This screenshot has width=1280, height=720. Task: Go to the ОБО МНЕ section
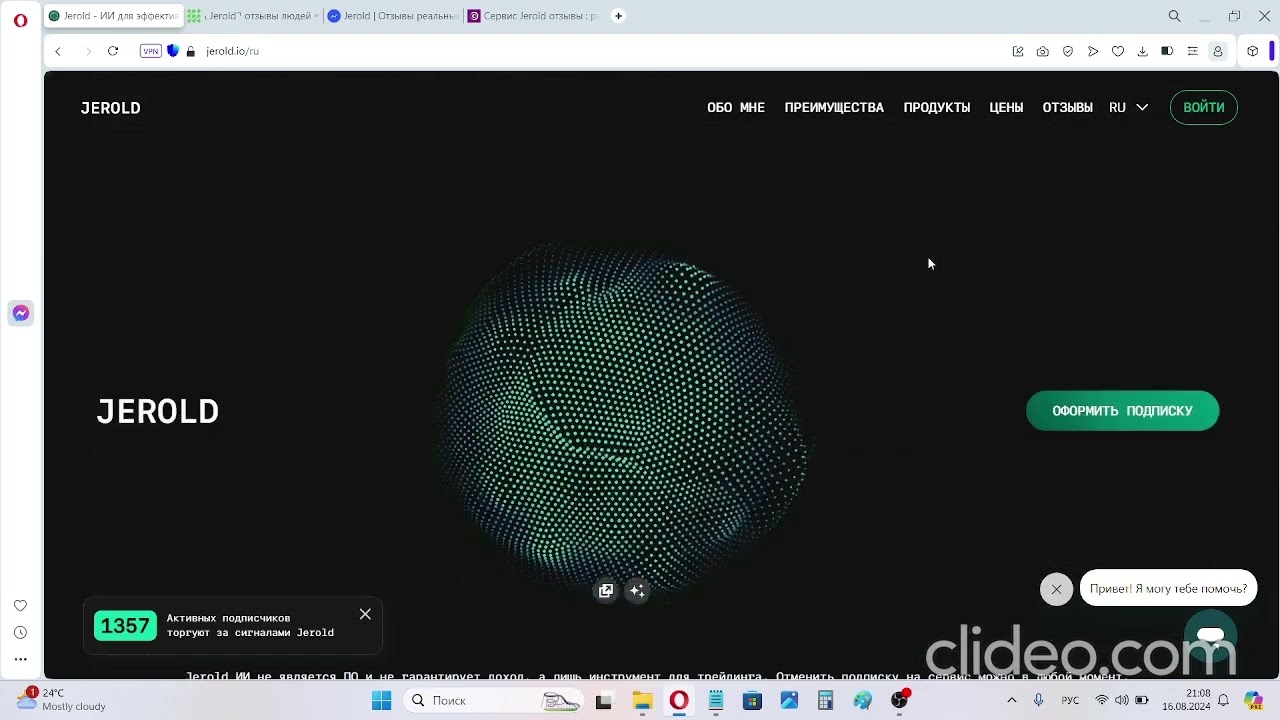point(736,108)
